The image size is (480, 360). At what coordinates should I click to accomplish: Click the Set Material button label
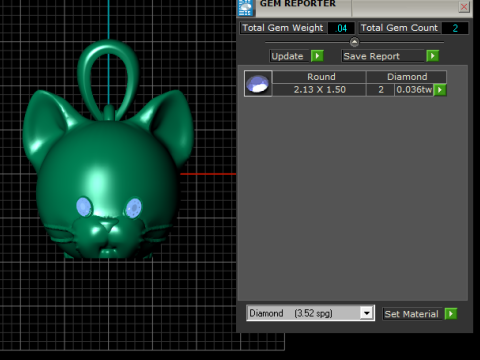point(412,314)
